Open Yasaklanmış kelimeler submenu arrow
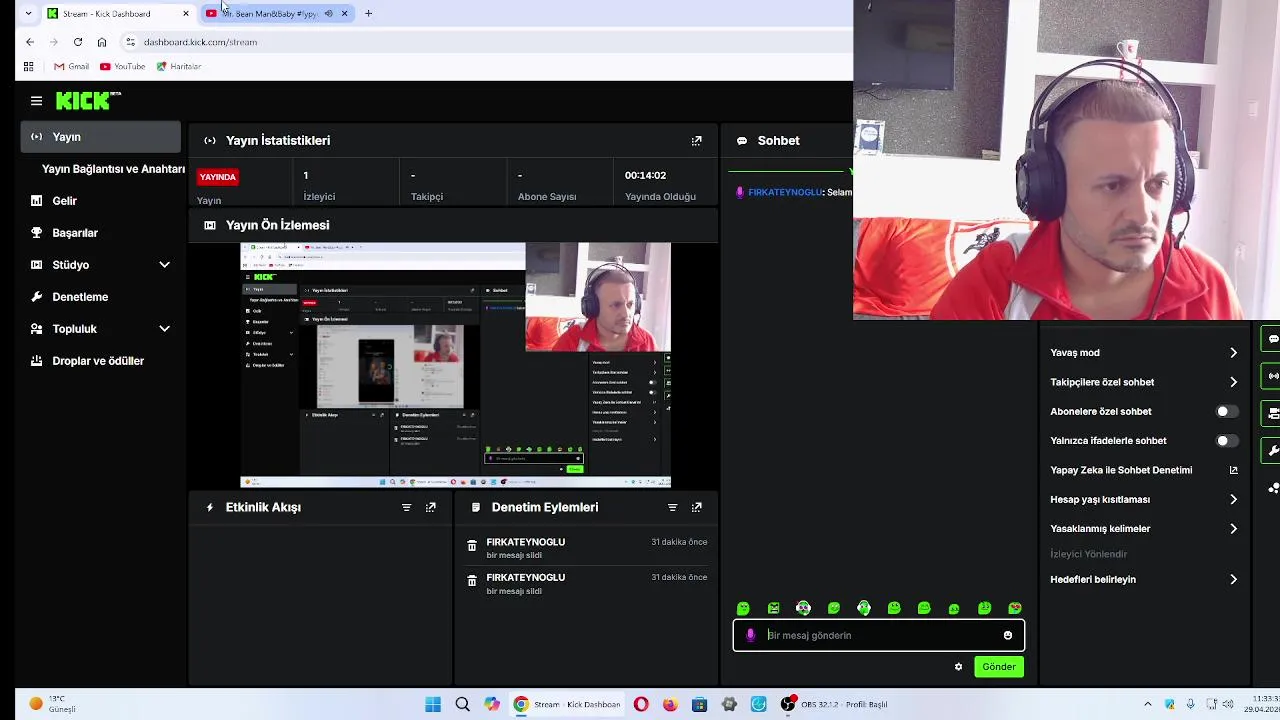Viewport: 1280px width, 720px height. (x=1233, y=529)
